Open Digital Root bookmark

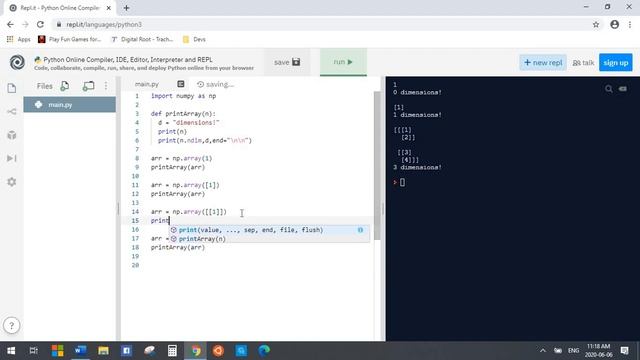point(142,39)
